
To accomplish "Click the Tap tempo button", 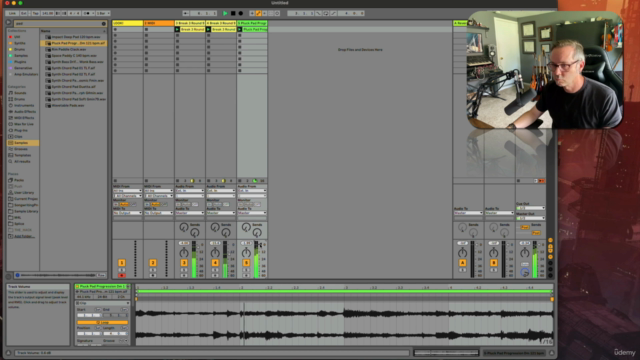I will tap(36, 13).
